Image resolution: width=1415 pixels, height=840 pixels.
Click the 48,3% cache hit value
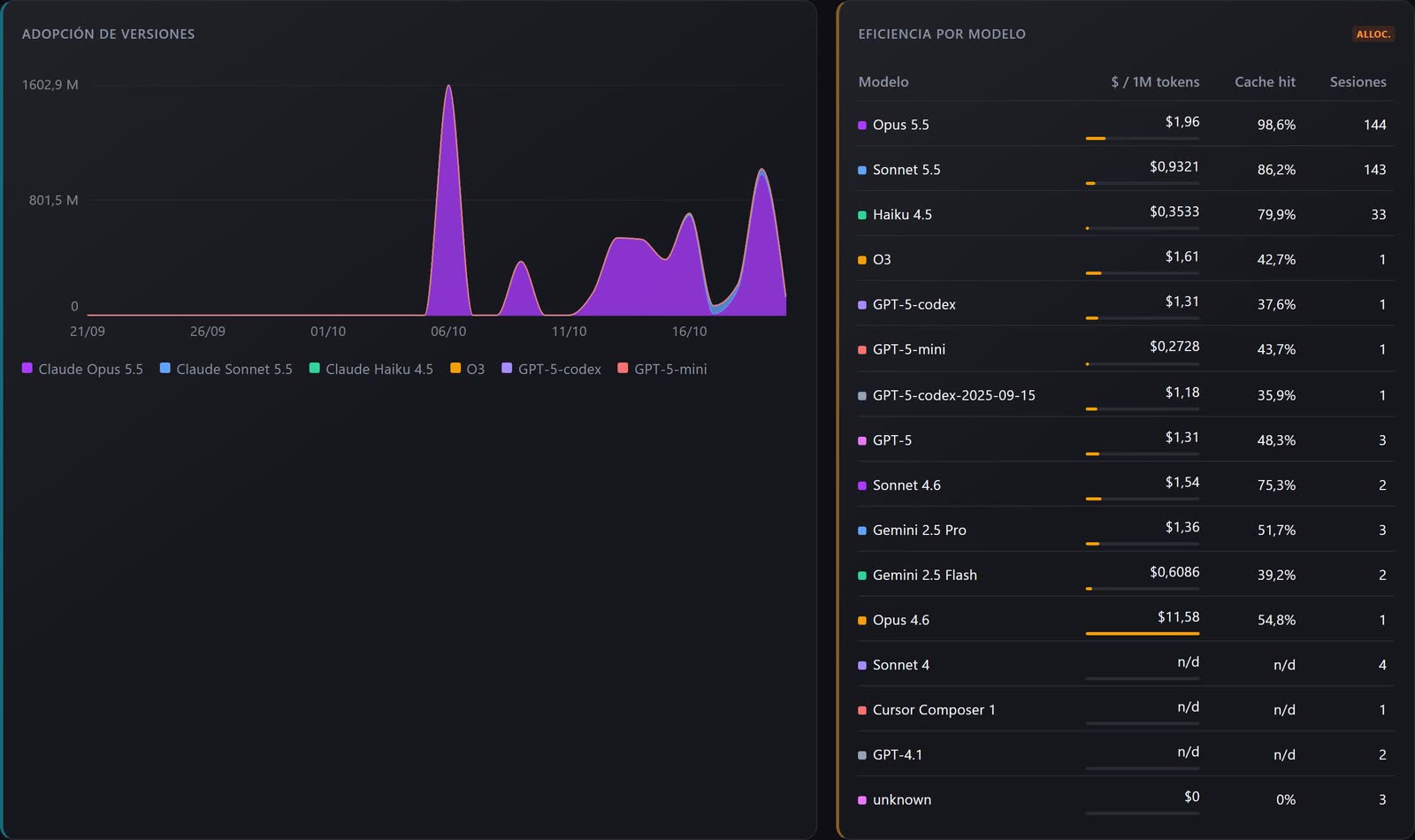pos(1276,440)
